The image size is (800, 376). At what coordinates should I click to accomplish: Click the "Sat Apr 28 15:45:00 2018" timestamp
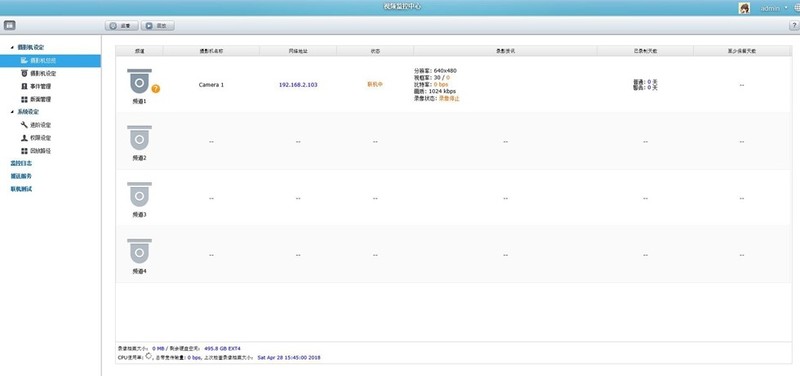[289, 358]
